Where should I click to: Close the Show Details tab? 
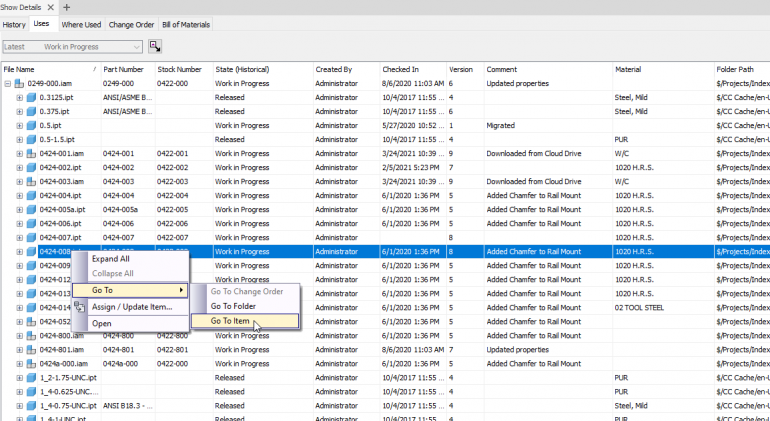[50, 7]
